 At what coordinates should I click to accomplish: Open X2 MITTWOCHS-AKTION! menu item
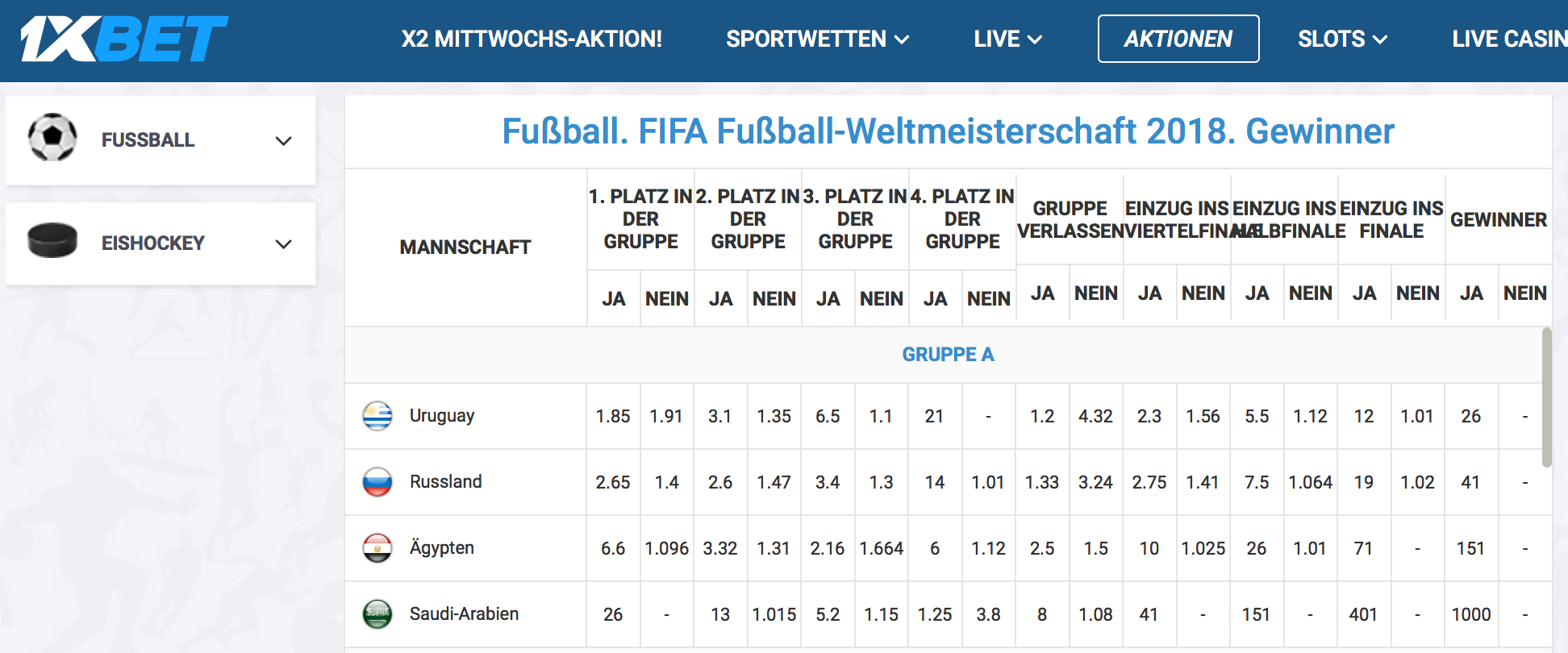pos(532,39)
